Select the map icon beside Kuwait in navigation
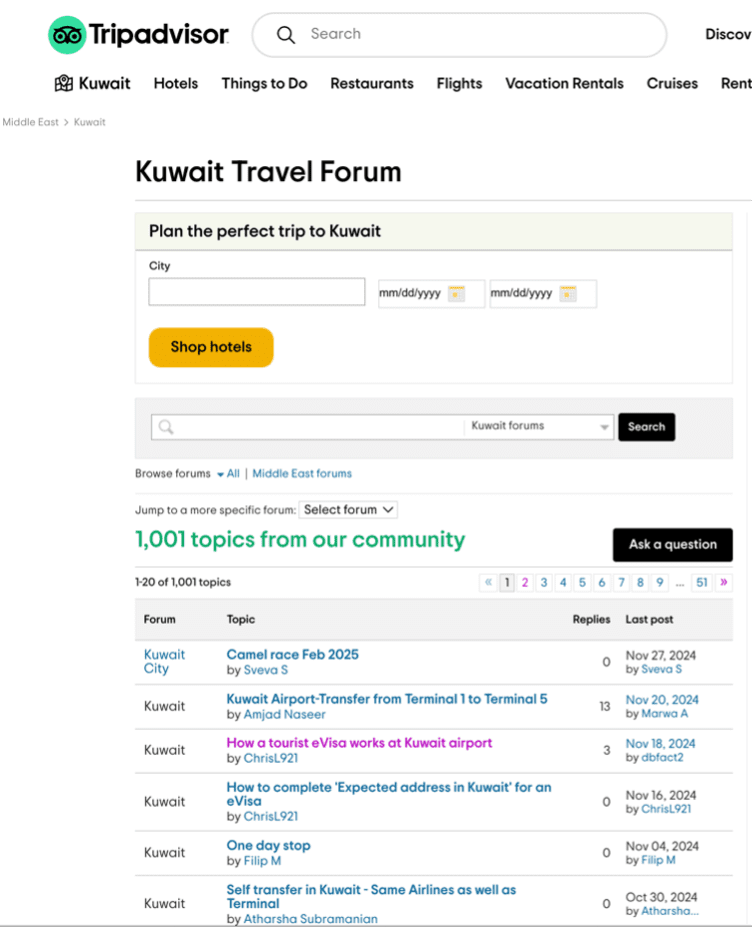 (x=63, y=83)
